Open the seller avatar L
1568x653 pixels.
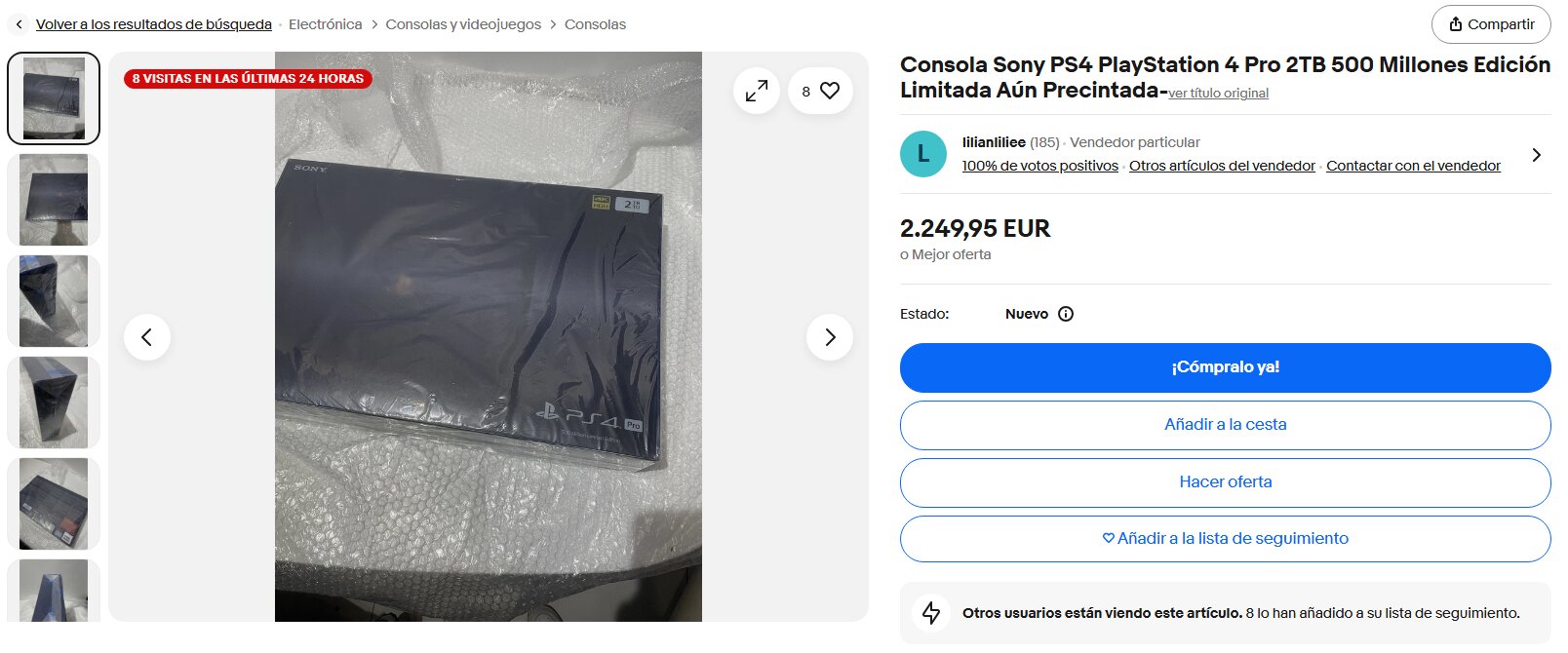point(922,154)
